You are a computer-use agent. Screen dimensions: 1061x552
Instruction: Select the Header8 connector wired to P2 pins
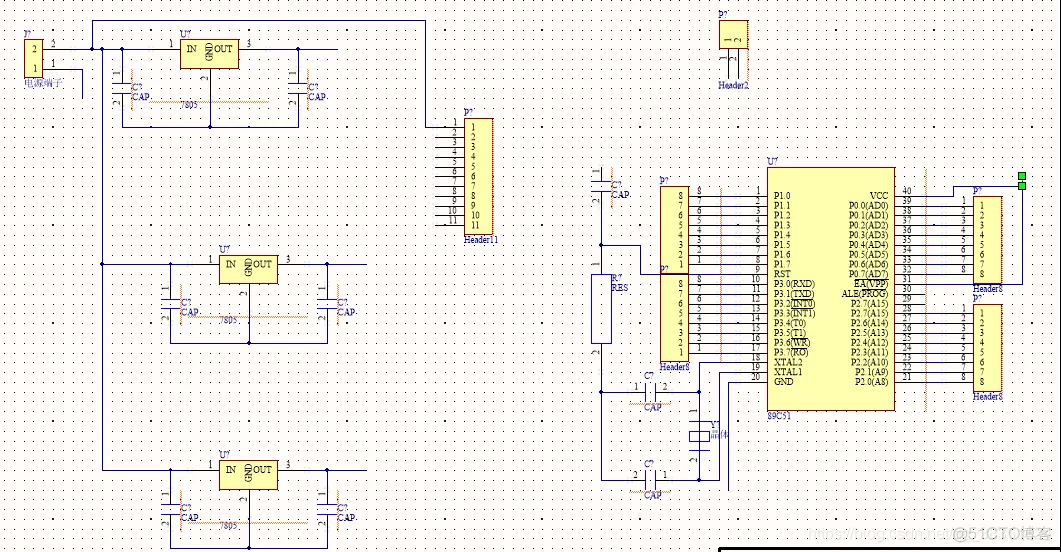(x=988, y=348)
